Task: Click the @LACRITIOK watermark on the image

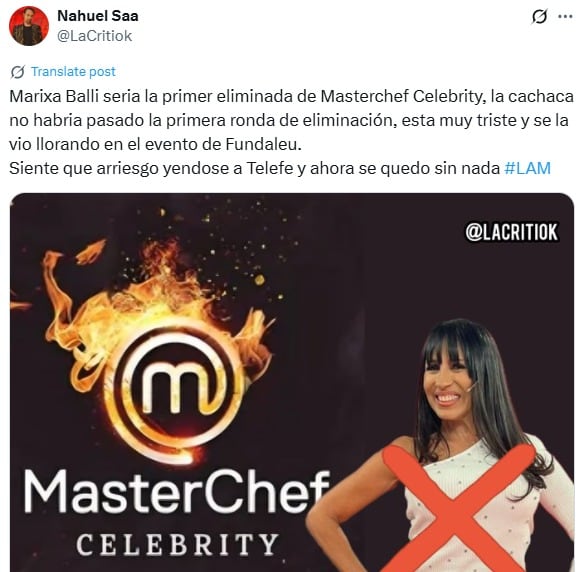Action: (x=512, y=232)
